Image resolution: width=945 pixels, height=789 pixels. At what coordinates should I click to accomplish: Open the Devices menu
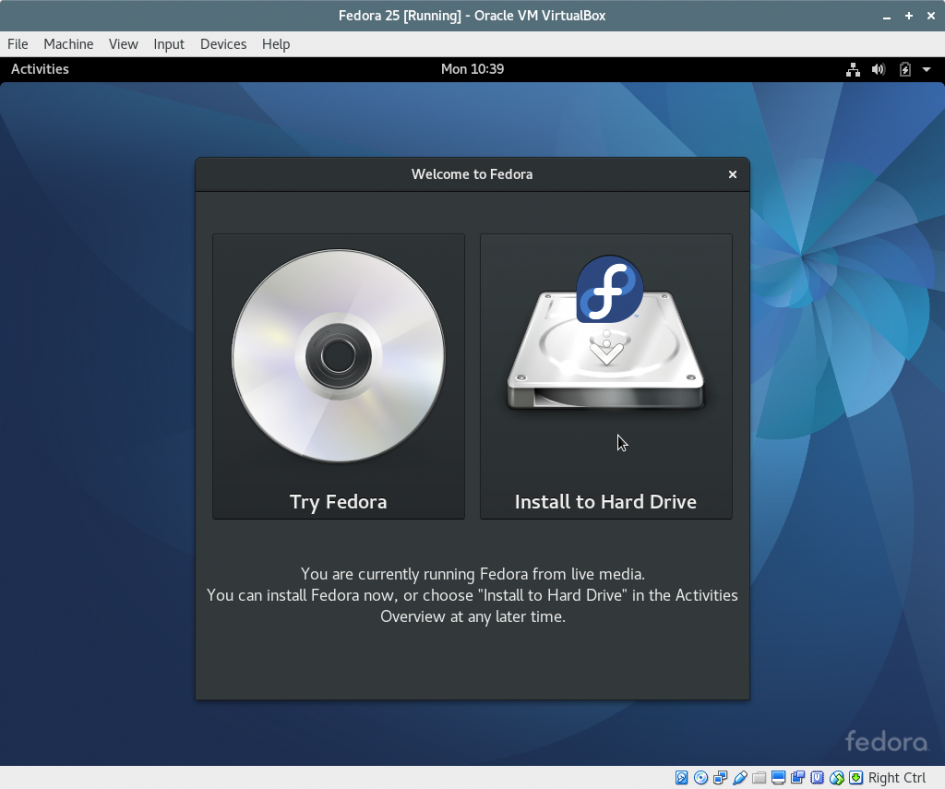(223, 44)
